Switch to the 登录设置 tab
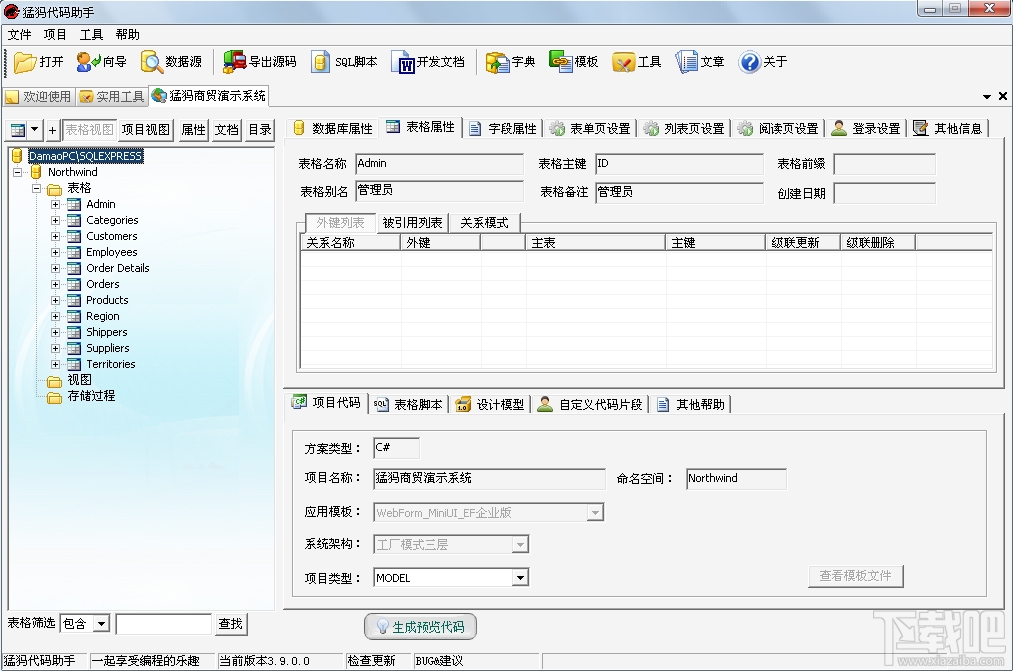This screenshot has height=671, width=1013. 866,129
